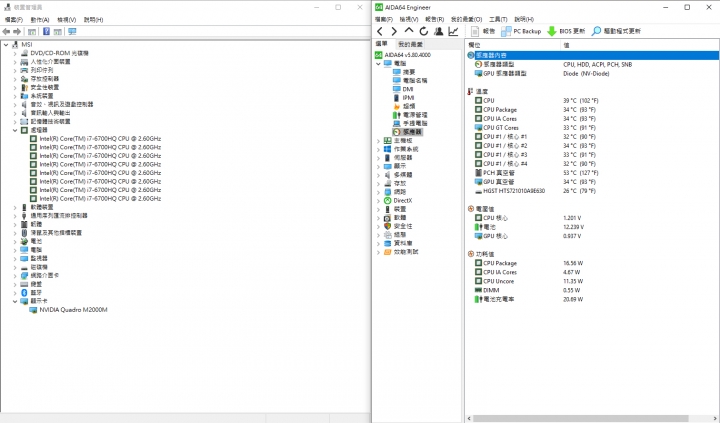This screenshot has width=720, height=423.
Task: Click the blue question-mark help icon
Action: click(x=46, y=31)
